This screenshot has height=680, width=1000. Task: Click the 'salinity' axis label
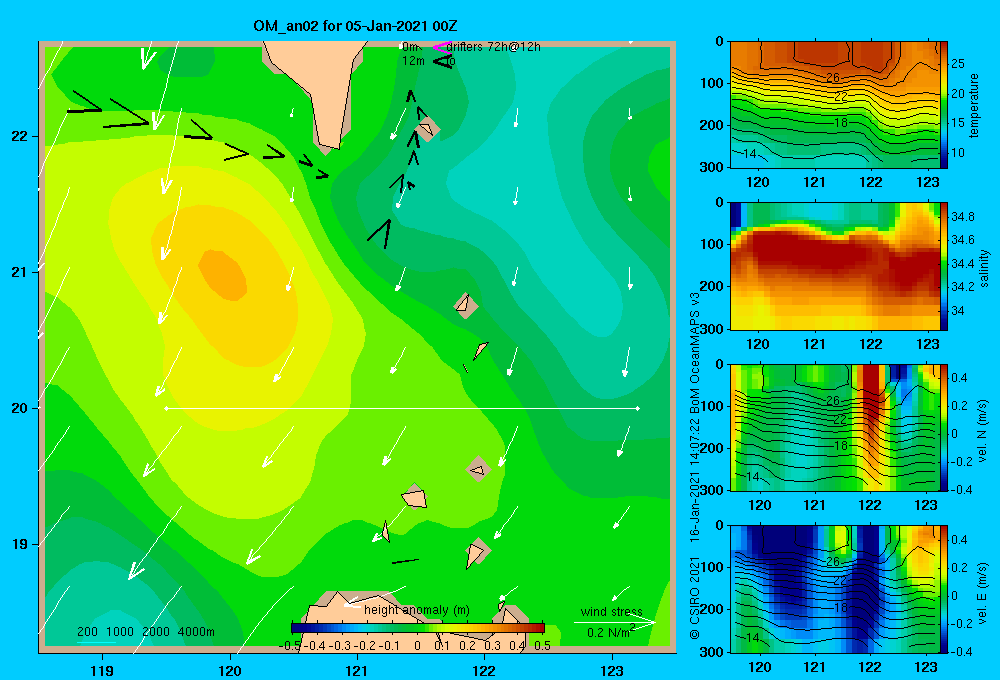[984, 267]
